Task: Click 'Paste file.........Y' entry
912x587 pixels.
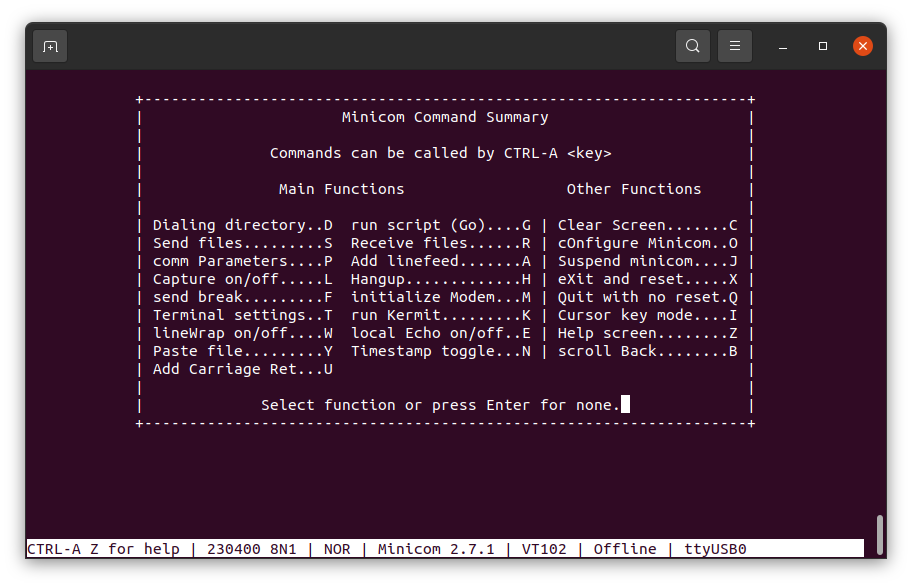Action: coord(243,351)
